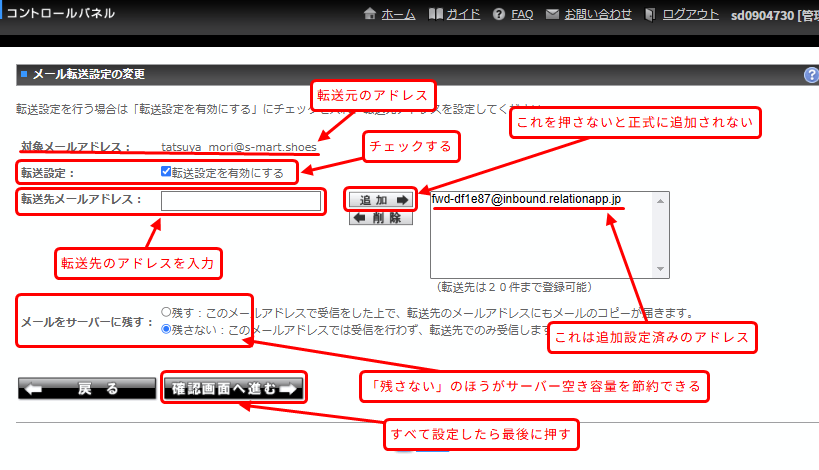Click the door icon beside ログアウト
This screenshot has width=819, height=470.
tap(652, 14)
